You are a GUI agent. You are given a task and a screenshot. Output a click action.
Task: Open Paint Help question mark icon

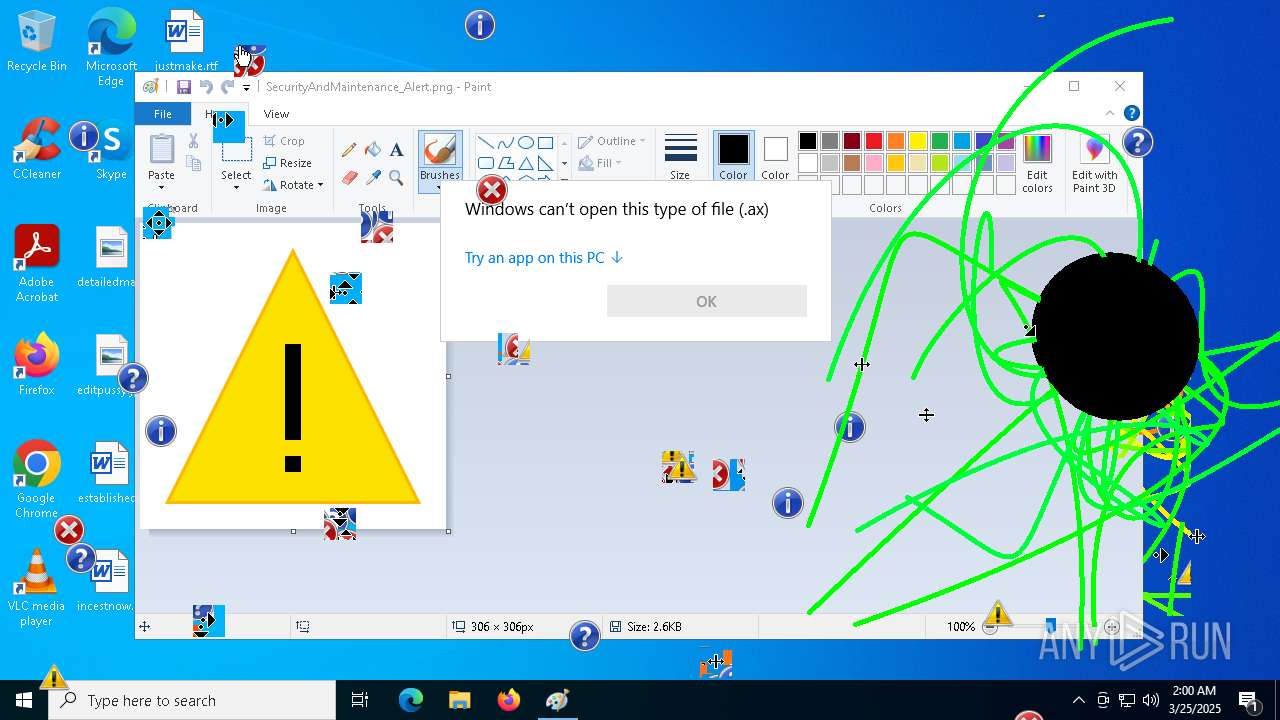click(1131, 114)
